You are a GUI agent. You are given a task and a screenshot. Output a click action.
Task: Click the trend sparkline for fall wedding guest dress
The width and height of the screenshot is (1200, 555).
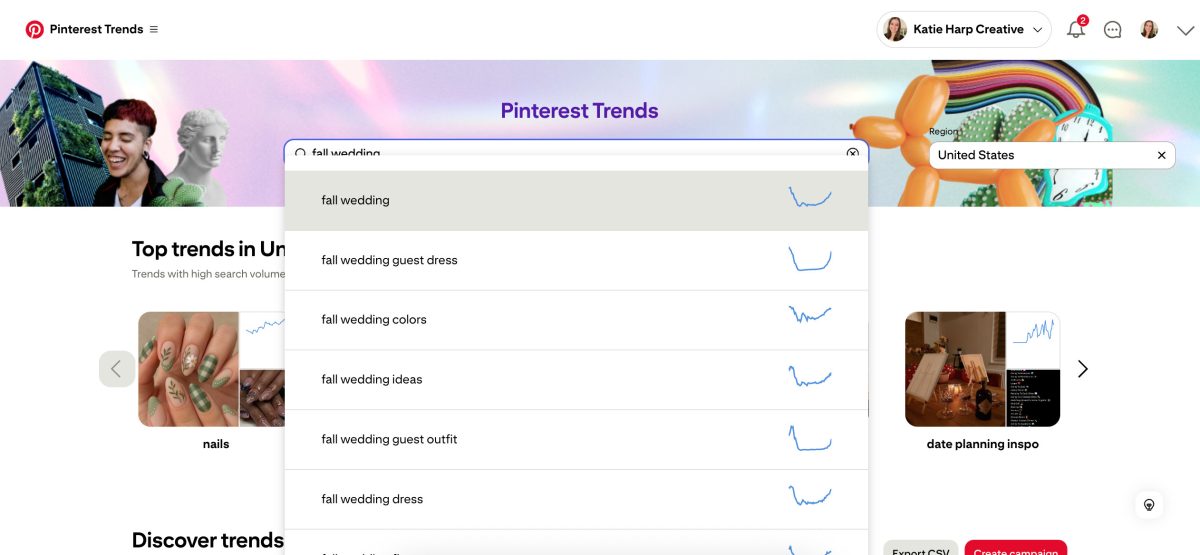pos(810,259)
